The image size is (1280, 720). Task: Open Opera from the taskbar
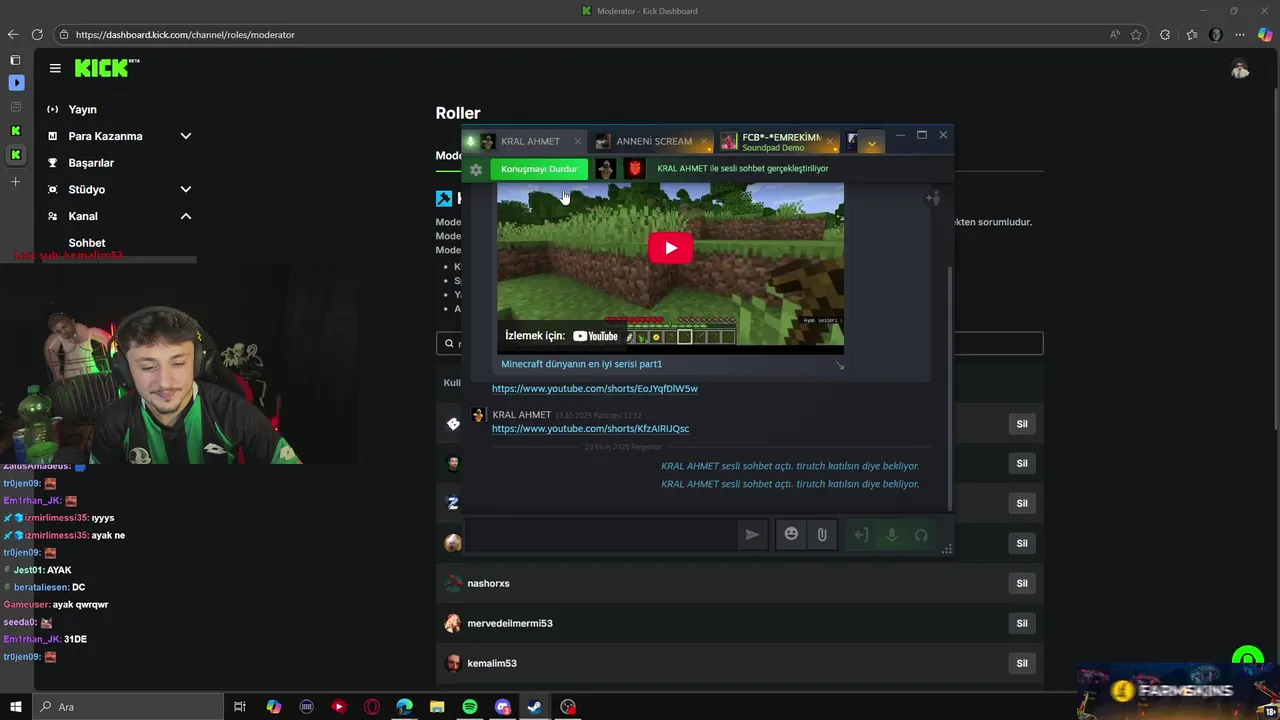(372, 707)
